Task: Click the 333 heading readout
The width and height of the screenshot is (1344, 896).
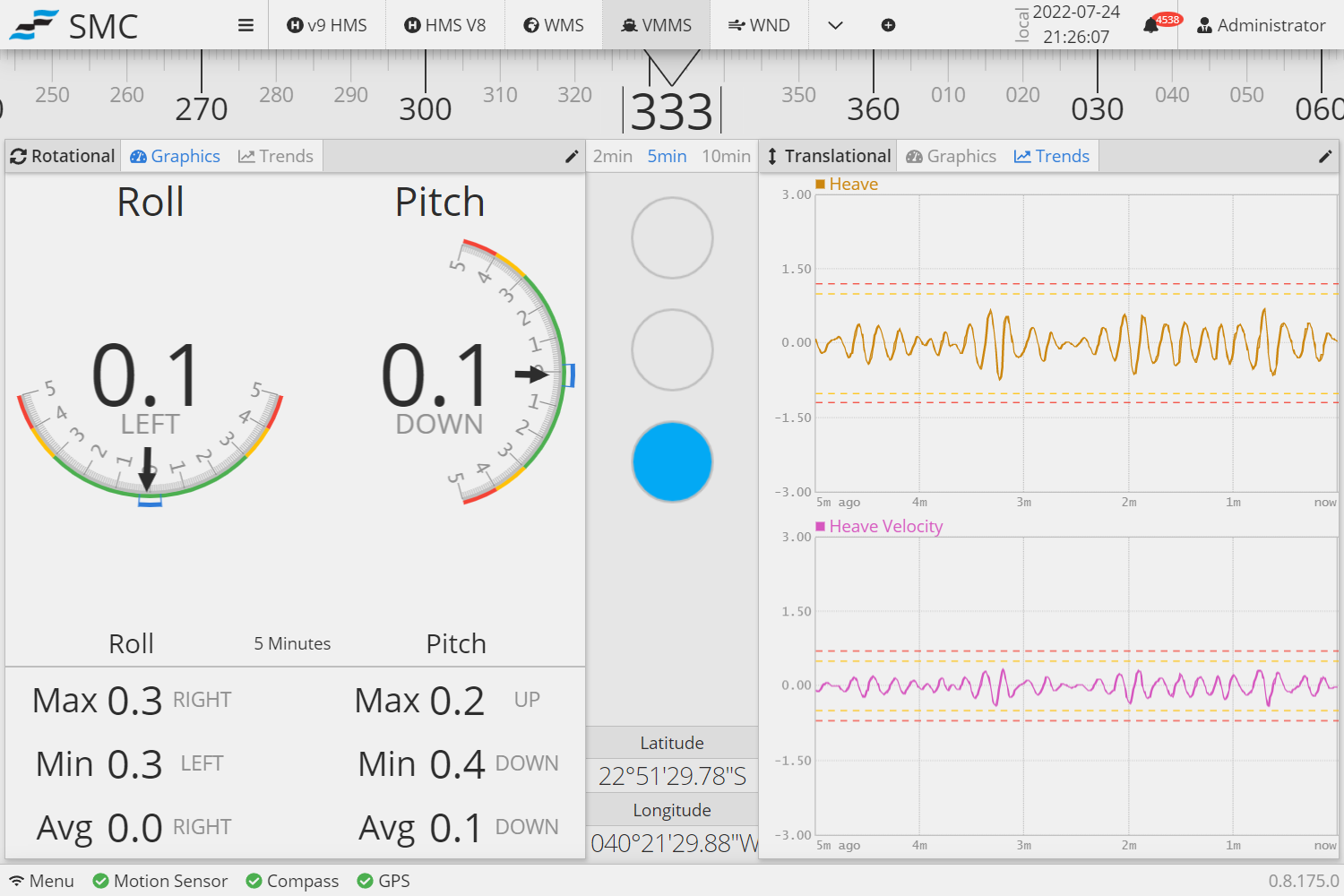Action: (672, 111)
